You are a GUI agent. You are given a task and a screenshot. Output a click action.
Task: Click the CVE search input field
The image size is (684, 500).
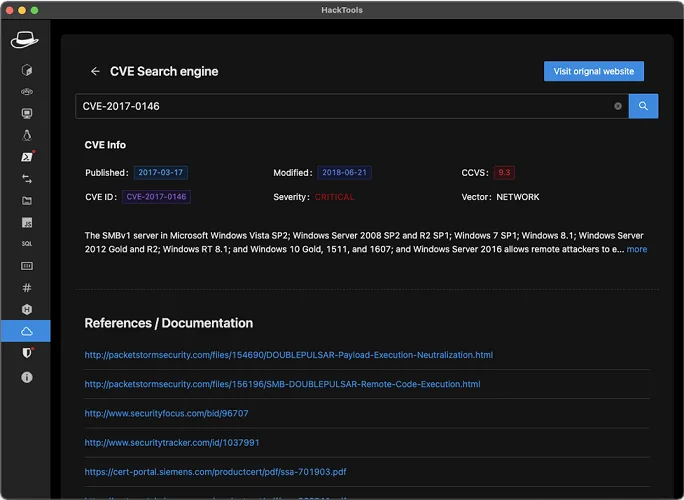click(340, 106)
